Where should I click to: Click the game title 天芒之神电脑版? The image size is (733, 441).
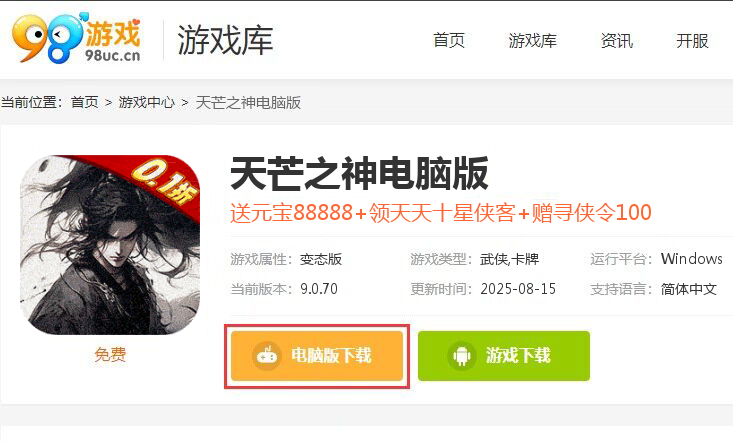tap(359, 174)
